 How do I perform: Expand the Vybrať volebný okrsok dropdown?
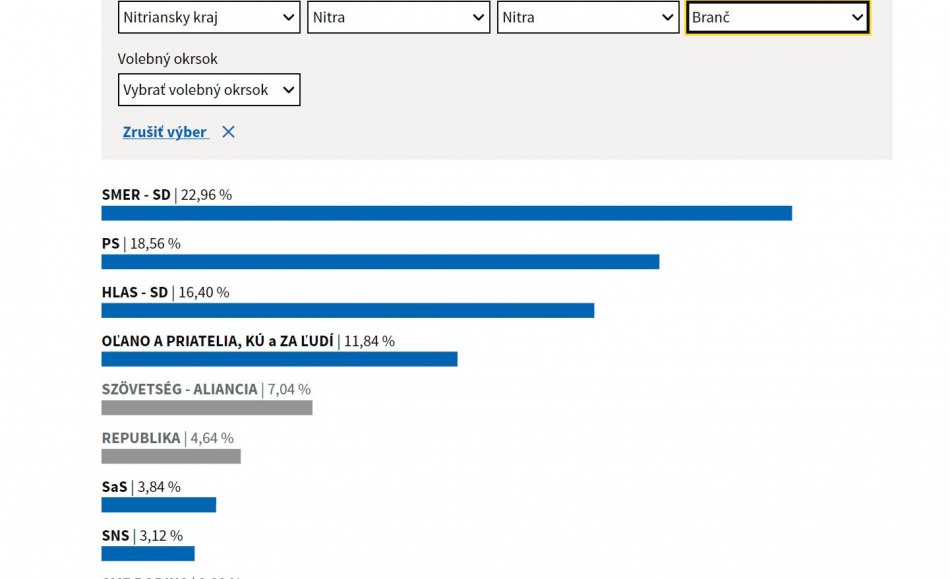[x=209, y=90]
